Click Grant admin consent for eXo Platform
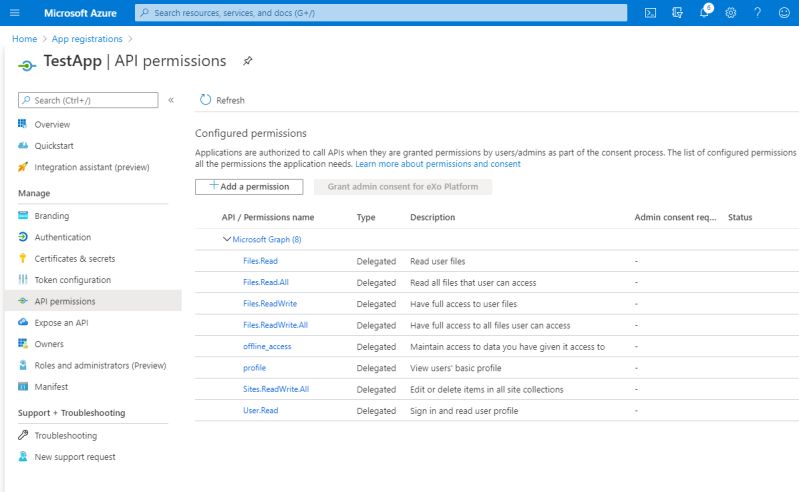799x492 pixels. (x=403, y=186)
